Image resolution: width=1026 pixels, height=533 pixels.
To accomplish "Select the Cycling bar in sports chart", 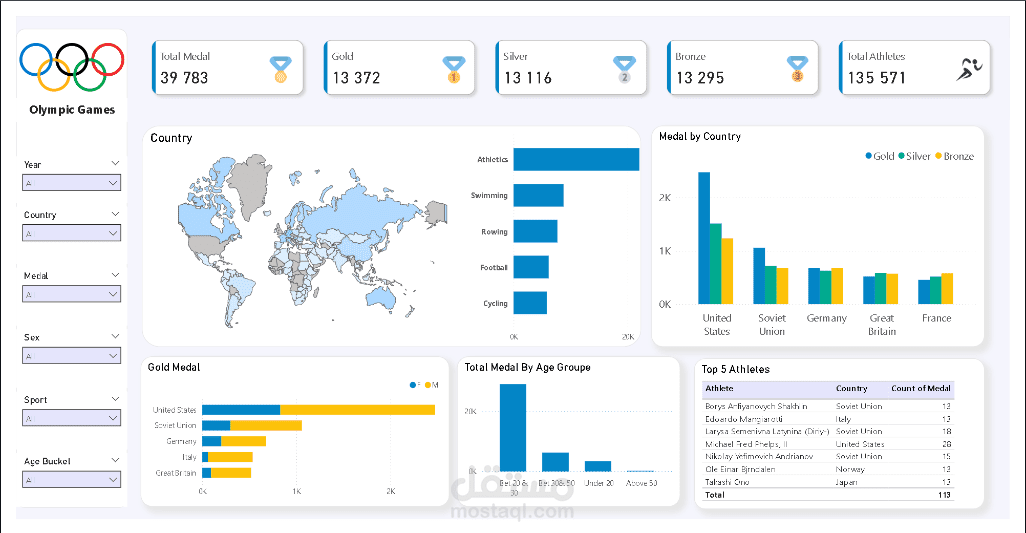I will click(x=530, y=303).
